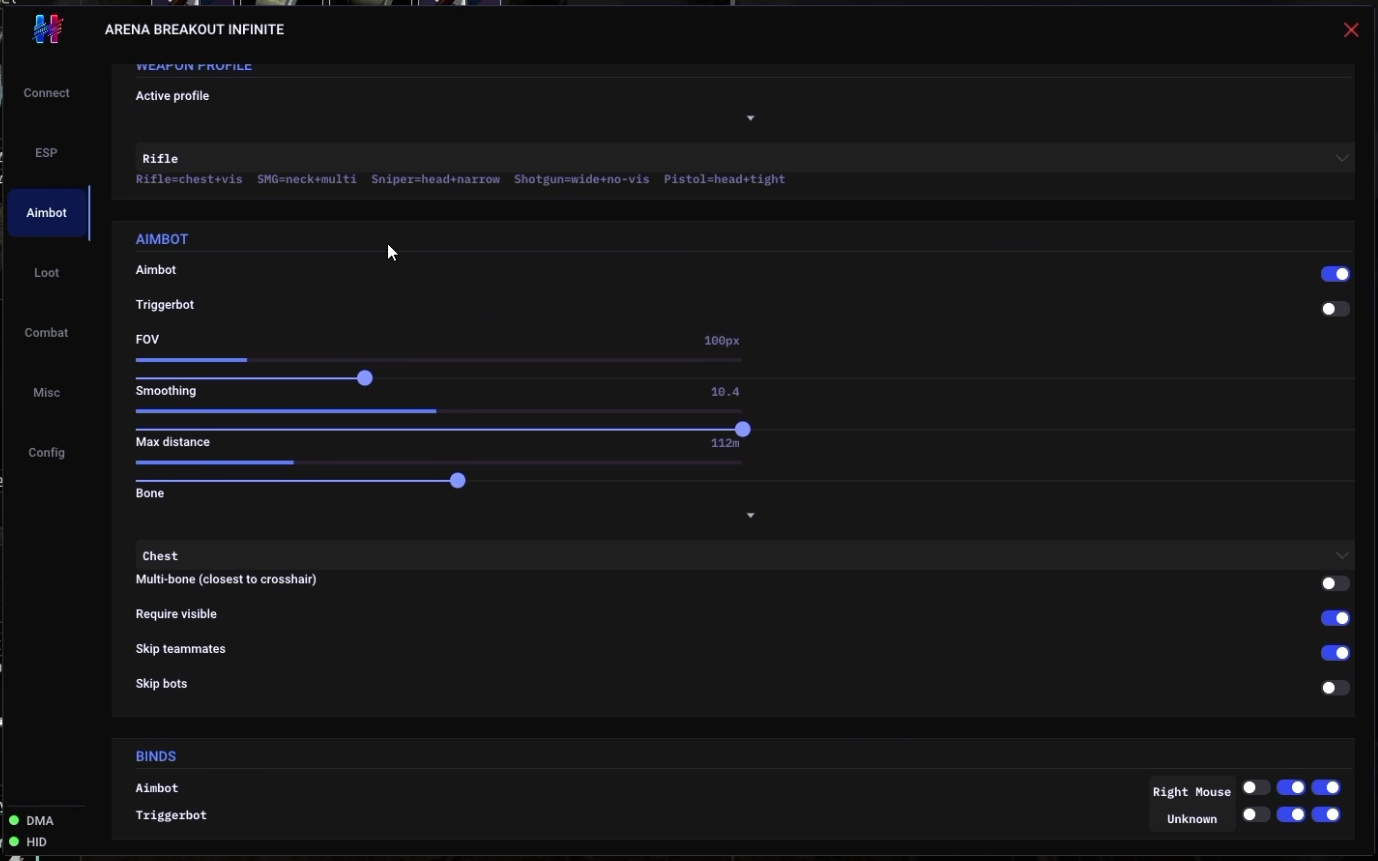
Task: Expand the Chest bone combo box
Action: click(x=745, y=555)
